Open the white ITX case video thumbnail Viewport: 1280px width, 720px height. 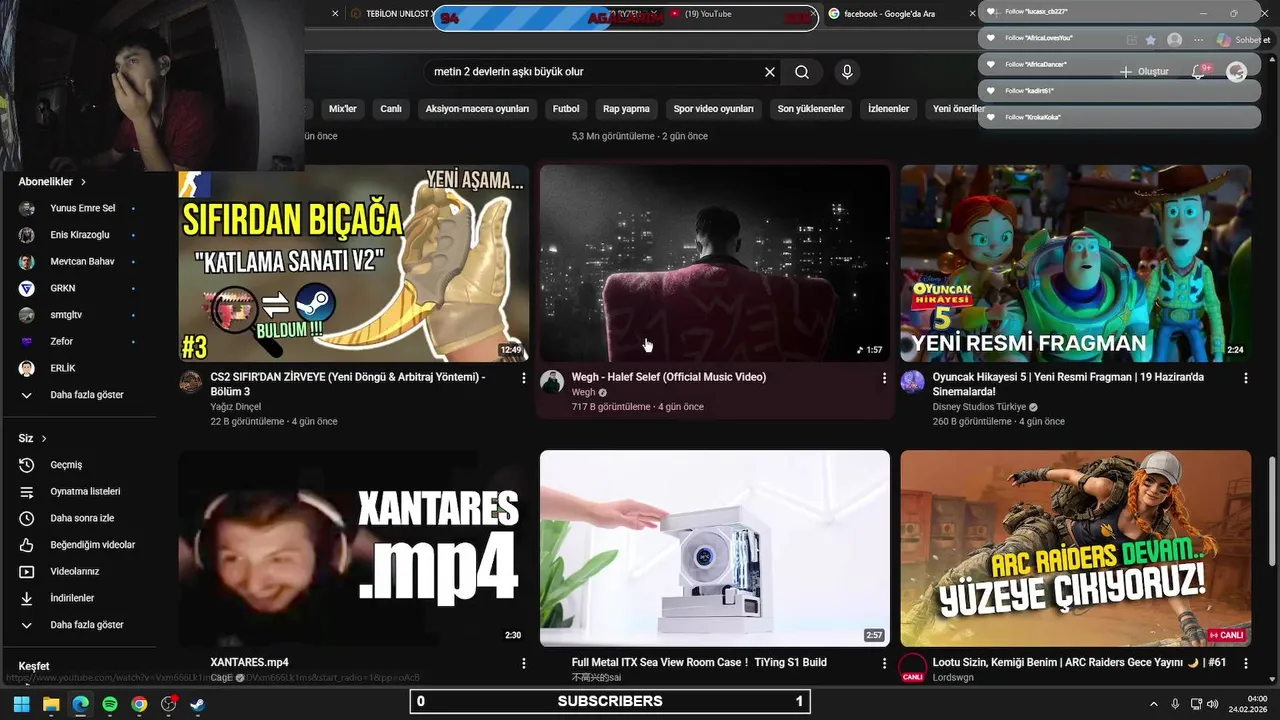pyautogui.click(x=715, y=548)
